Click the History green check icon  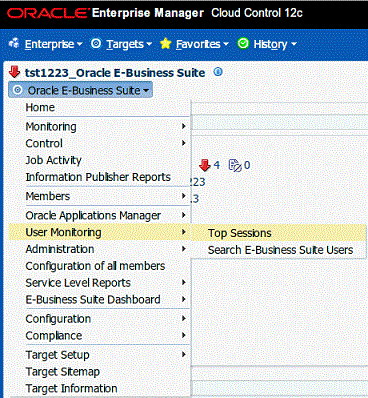tap(243, 44)
